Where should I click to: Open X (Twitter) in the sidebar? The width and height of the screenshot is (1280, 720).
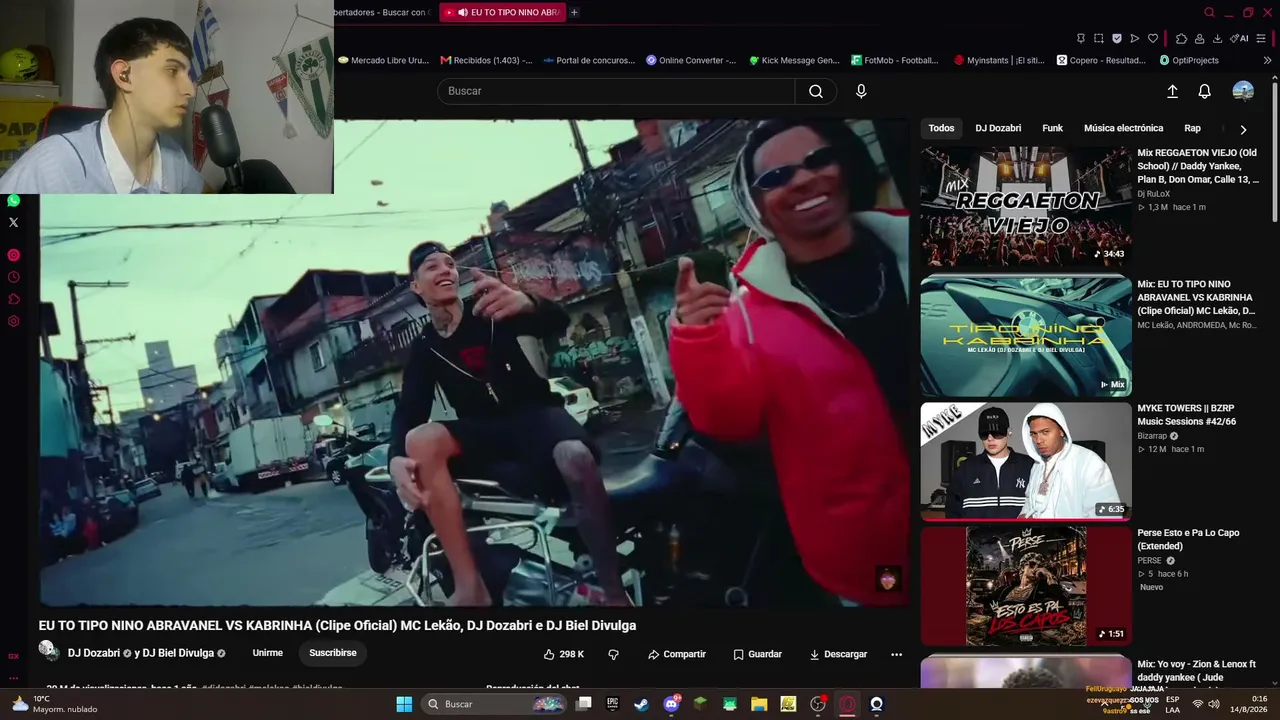pyautogui.click(x=13, y=222)
